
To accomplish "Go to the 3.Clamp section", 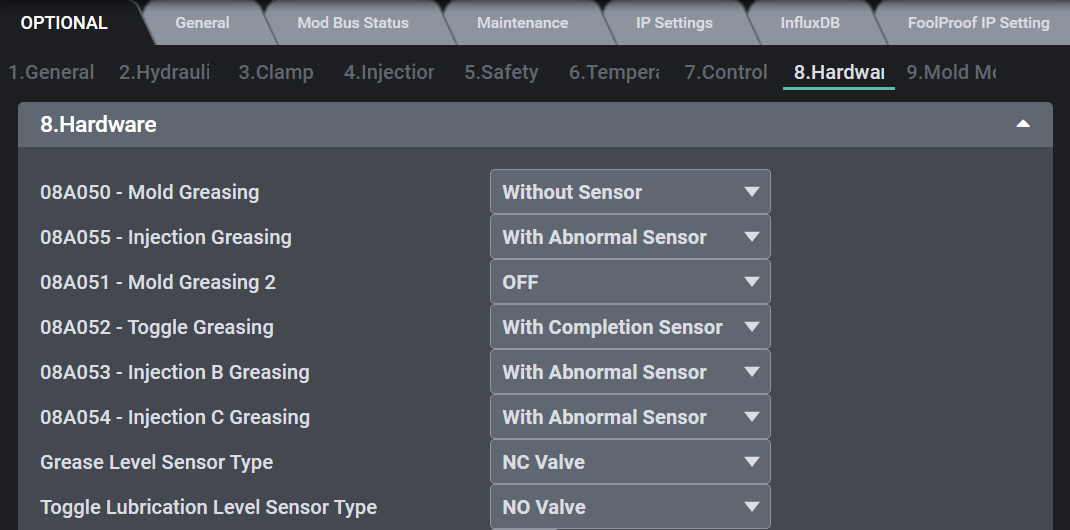I will coord(276,72).
